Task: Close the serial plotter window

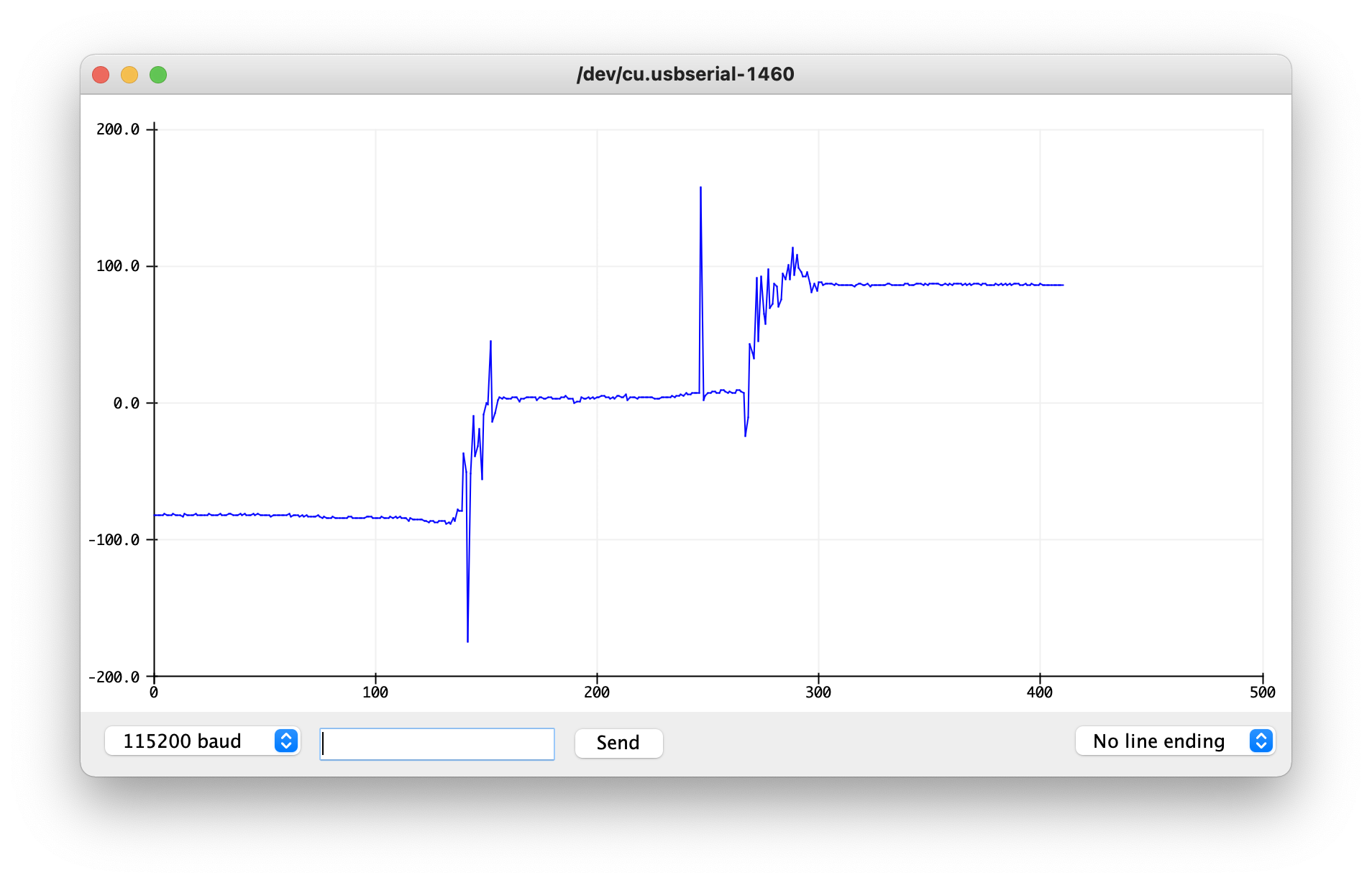Action: point(101,75)
